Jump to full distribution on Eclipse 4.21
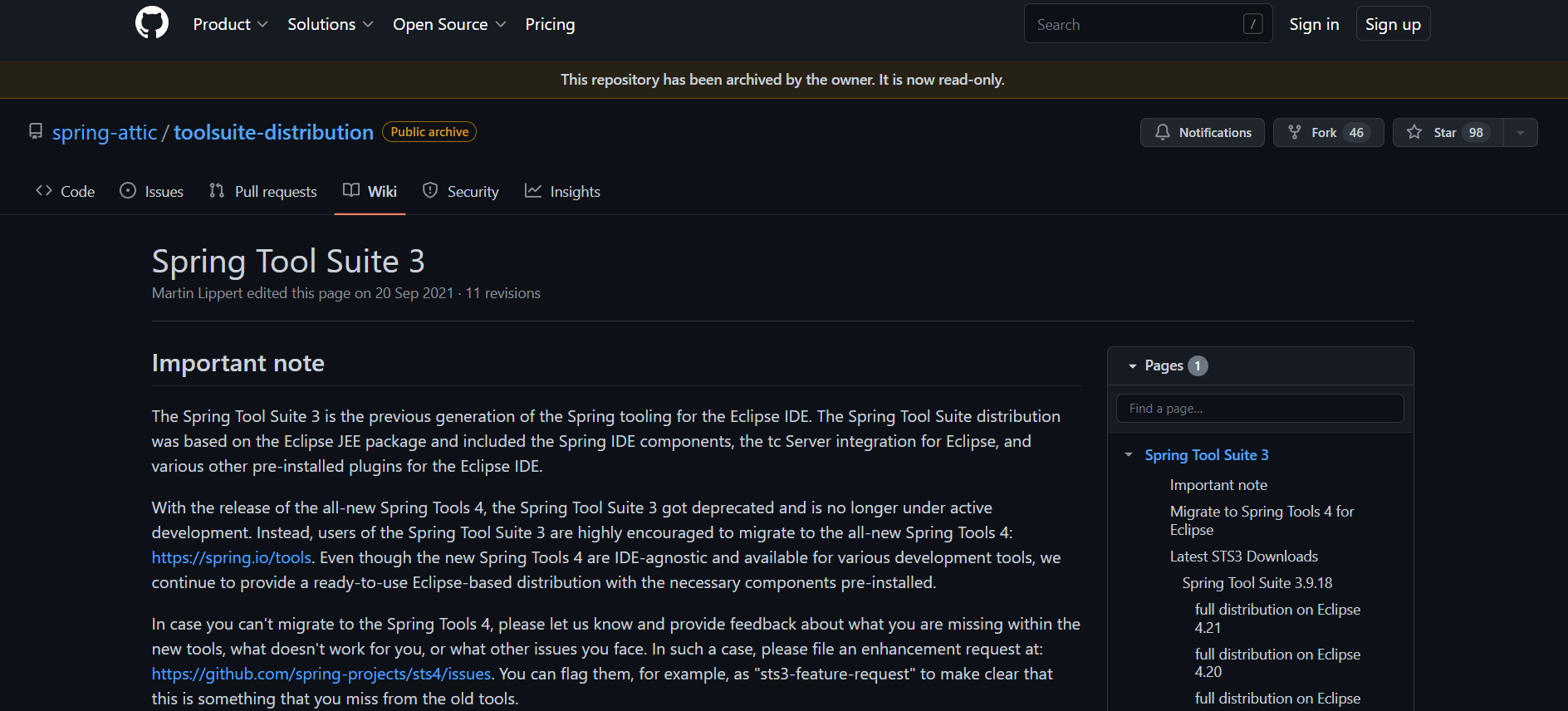The height and width of the screenshot is (711, 1568). [x=1277, y=619]
